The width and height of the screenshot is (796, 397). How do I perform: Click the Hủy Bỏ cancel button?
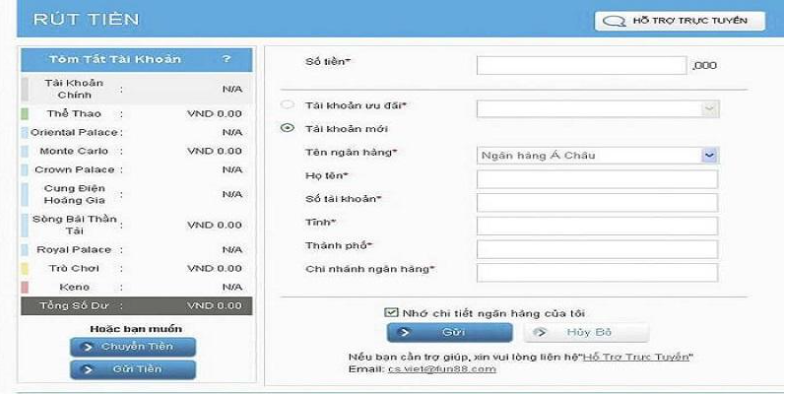coord(586,333)
